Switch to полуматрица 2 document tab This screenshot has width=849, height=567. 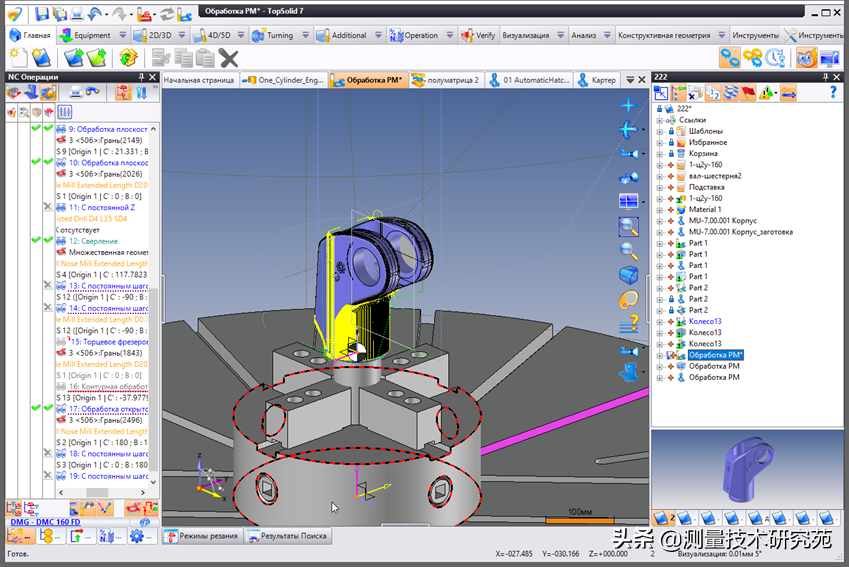coord(446,80)
